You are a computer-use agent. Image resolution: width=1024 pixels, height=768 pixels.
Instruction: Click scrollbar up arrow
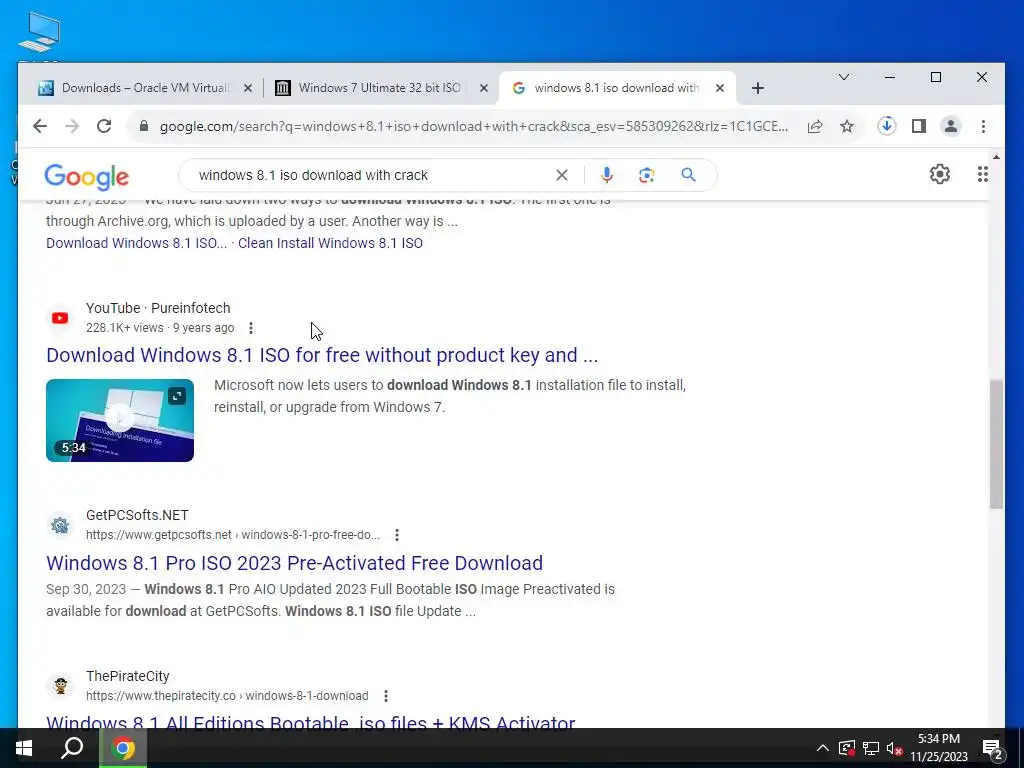(x=995, y=157)
